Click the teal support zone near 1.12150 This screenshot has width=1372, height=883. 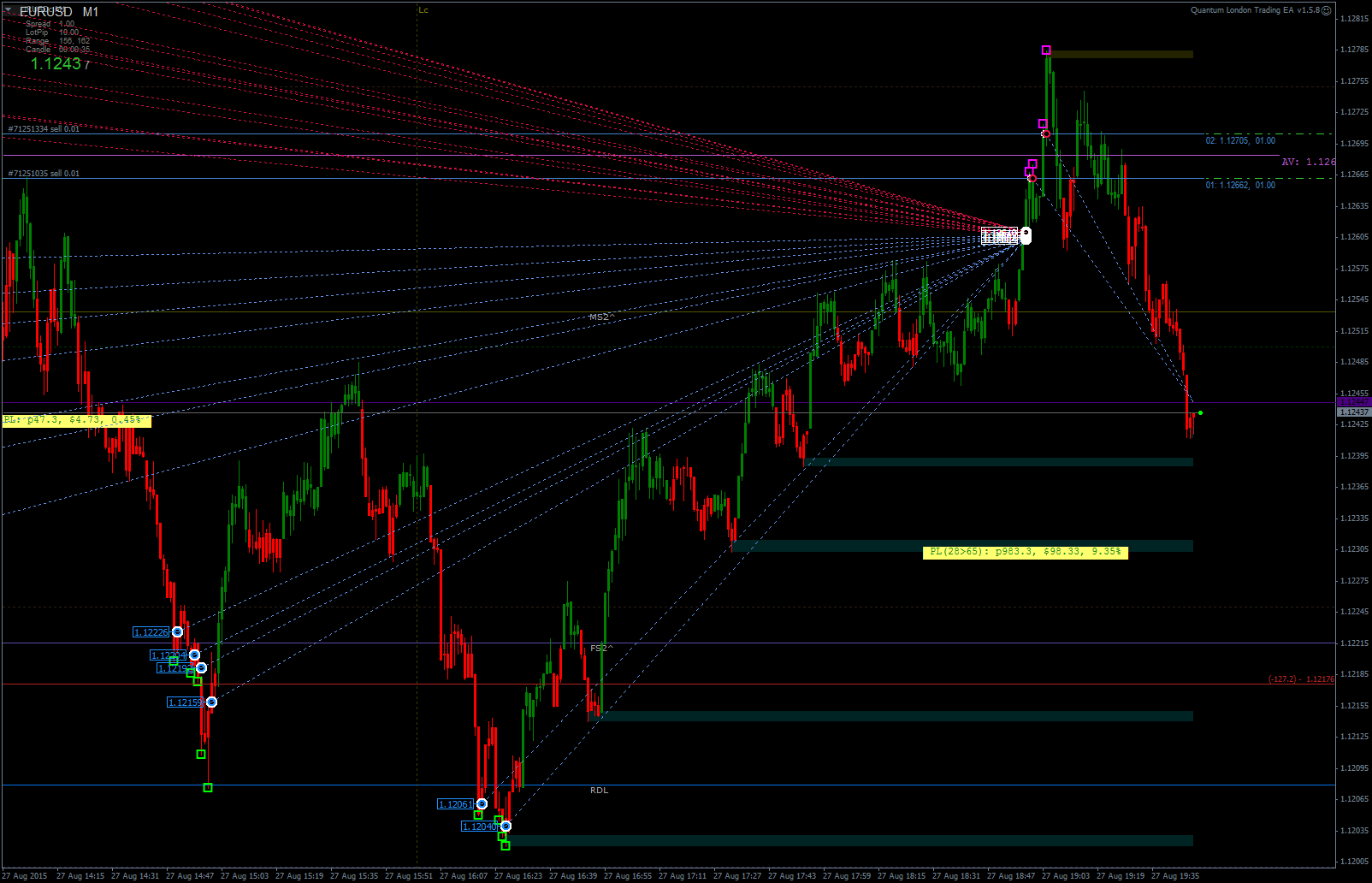(x=891, y=716)
